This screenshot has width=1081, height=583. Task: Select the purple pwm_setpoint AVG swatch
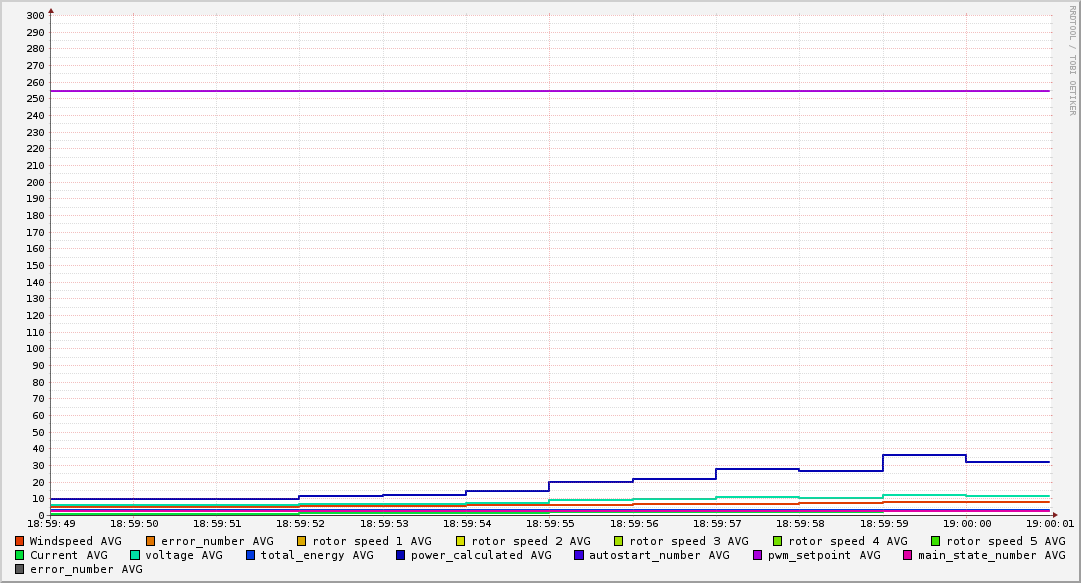(x=757, y=555)
